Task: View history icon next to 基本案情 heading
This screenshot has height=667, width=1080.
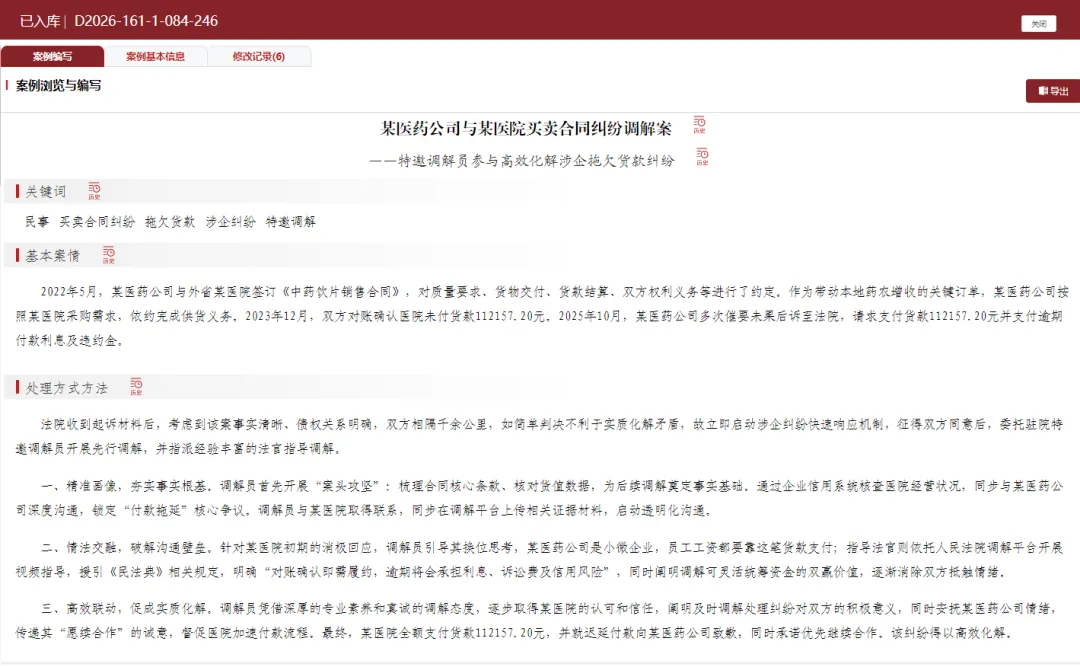Action: [109, 255]
